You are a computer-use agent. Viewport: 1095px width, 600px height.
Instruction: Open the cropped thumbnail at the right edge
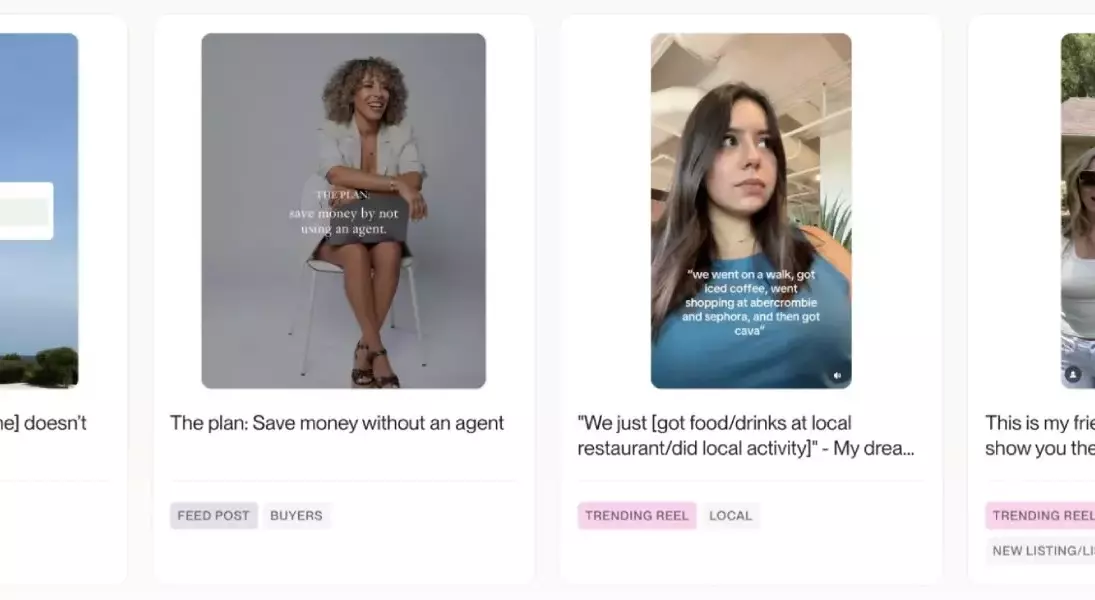coord(1078,211)
